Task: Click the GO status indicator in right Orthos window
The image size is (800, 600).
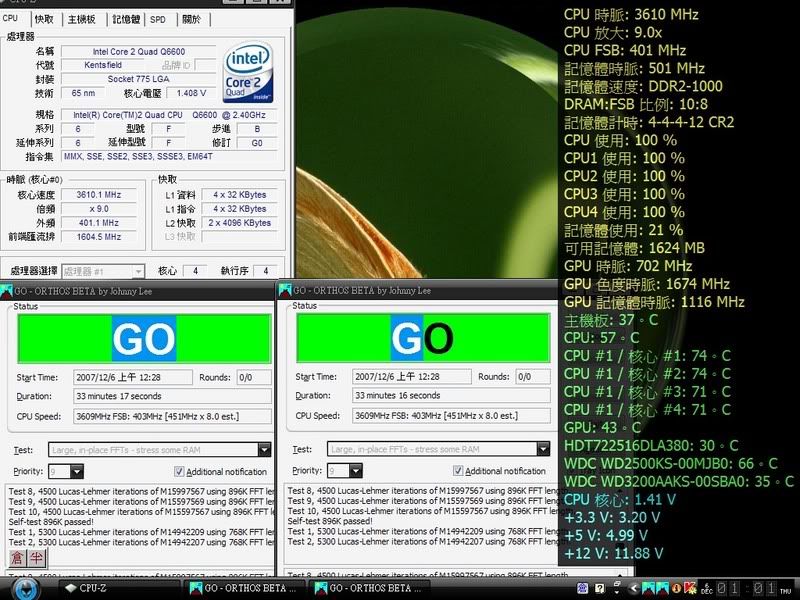Action: click(x=423, y=338)
